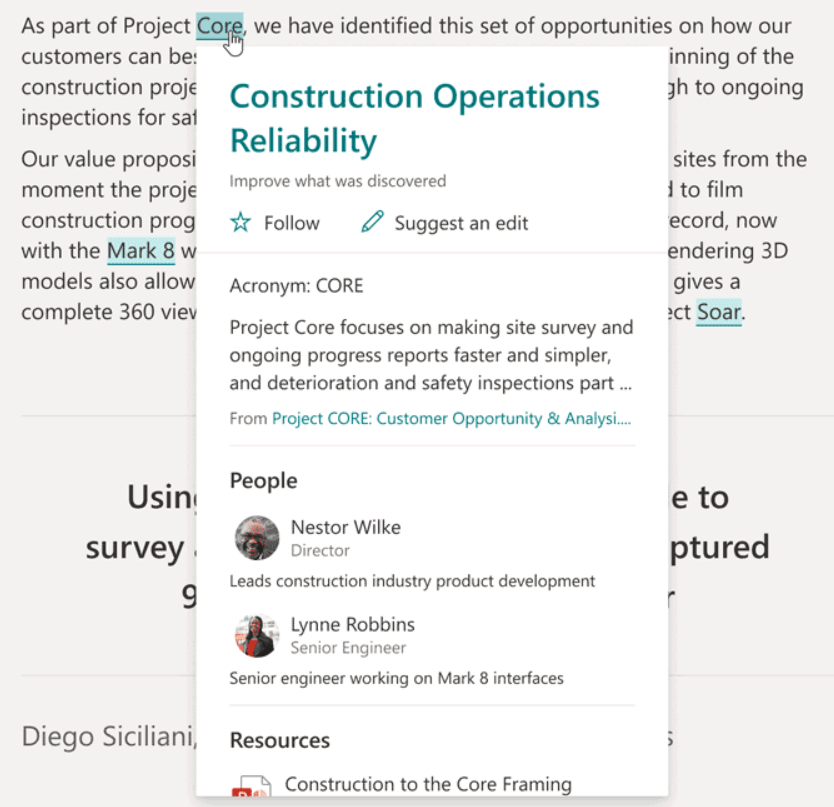Select the Nestor Wilke name

[x=346, y=527]
